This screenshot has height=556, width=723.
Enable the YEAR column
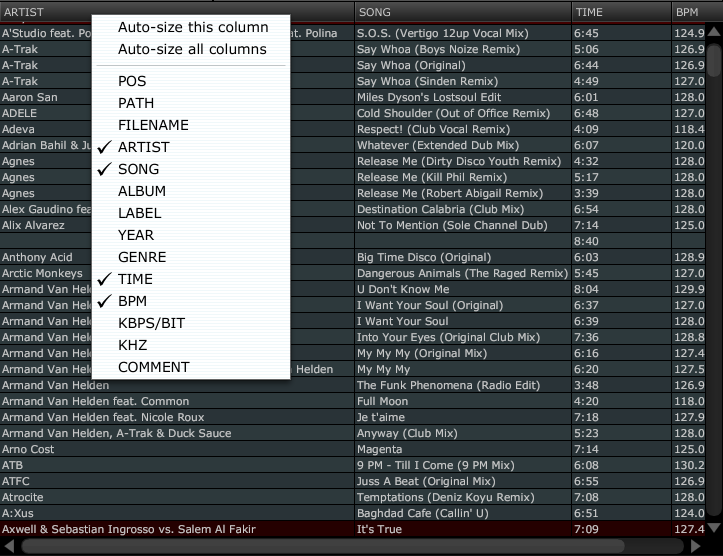tap(136, 235)
